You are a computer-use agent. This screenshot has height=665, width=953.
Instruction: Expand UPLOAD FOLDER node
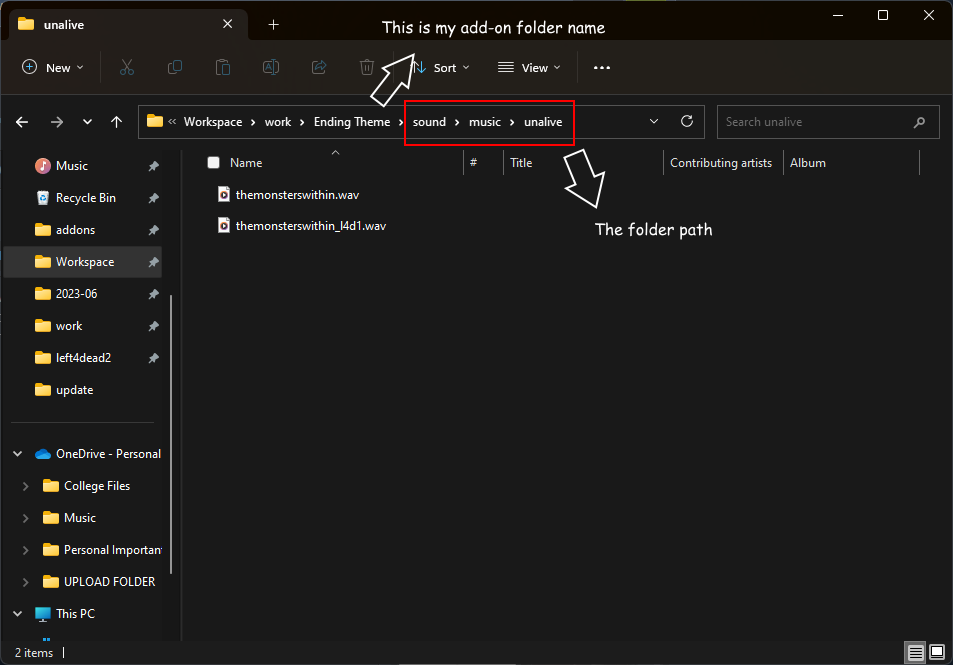coord(26,582)
